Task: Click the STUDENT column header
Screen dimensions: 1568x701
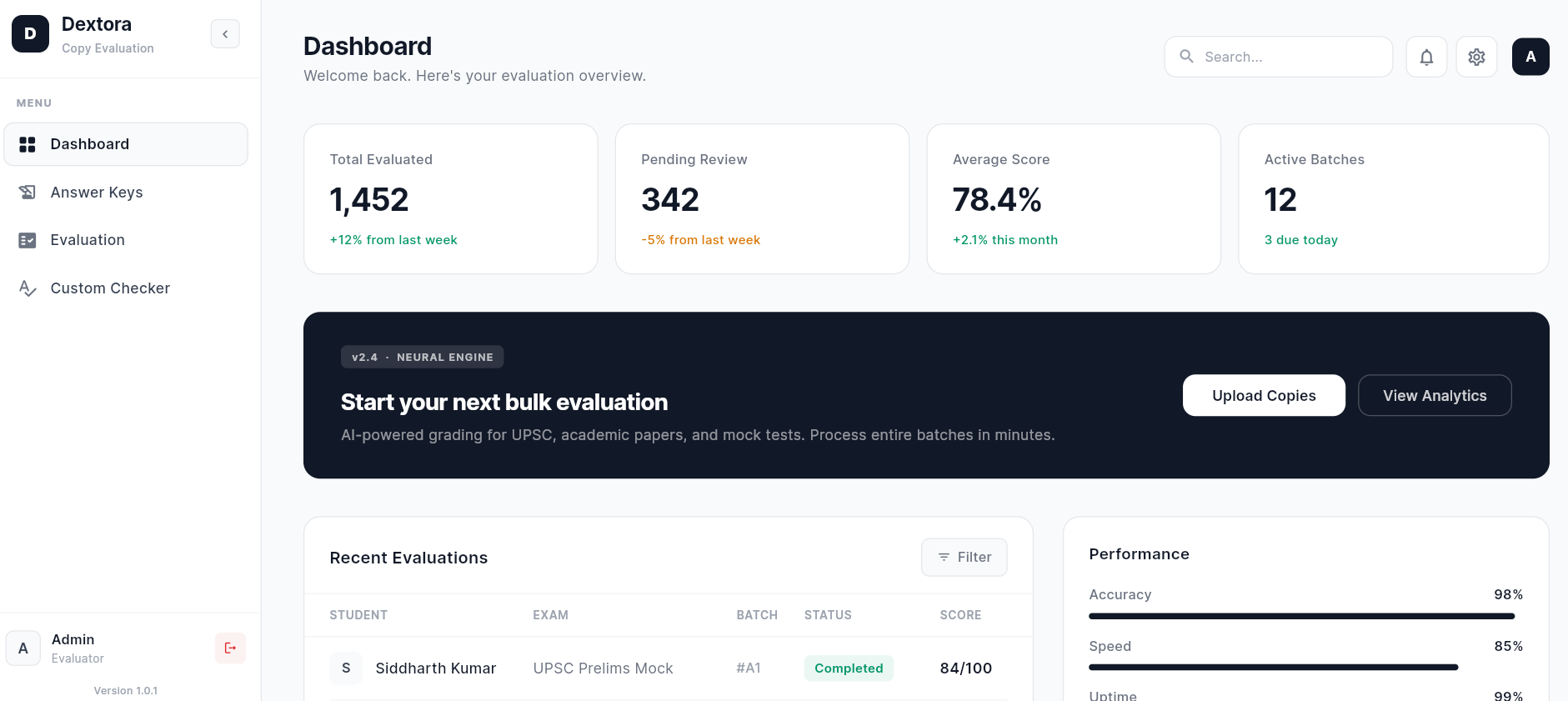Action: (x=358, y=615)
